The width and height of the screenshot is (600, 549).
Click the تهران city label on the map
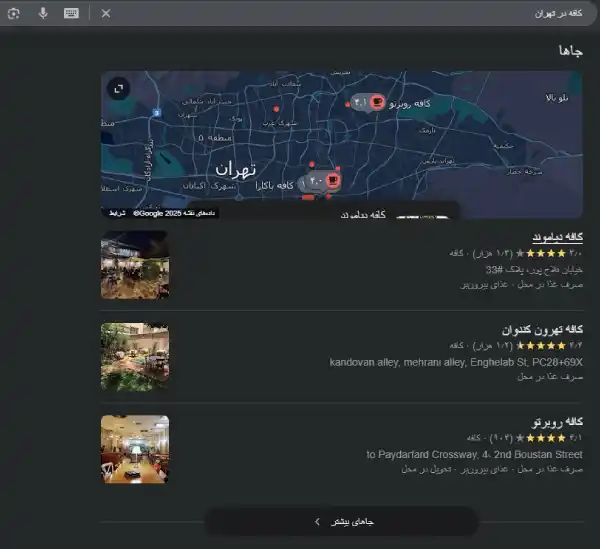coord(236,167)
